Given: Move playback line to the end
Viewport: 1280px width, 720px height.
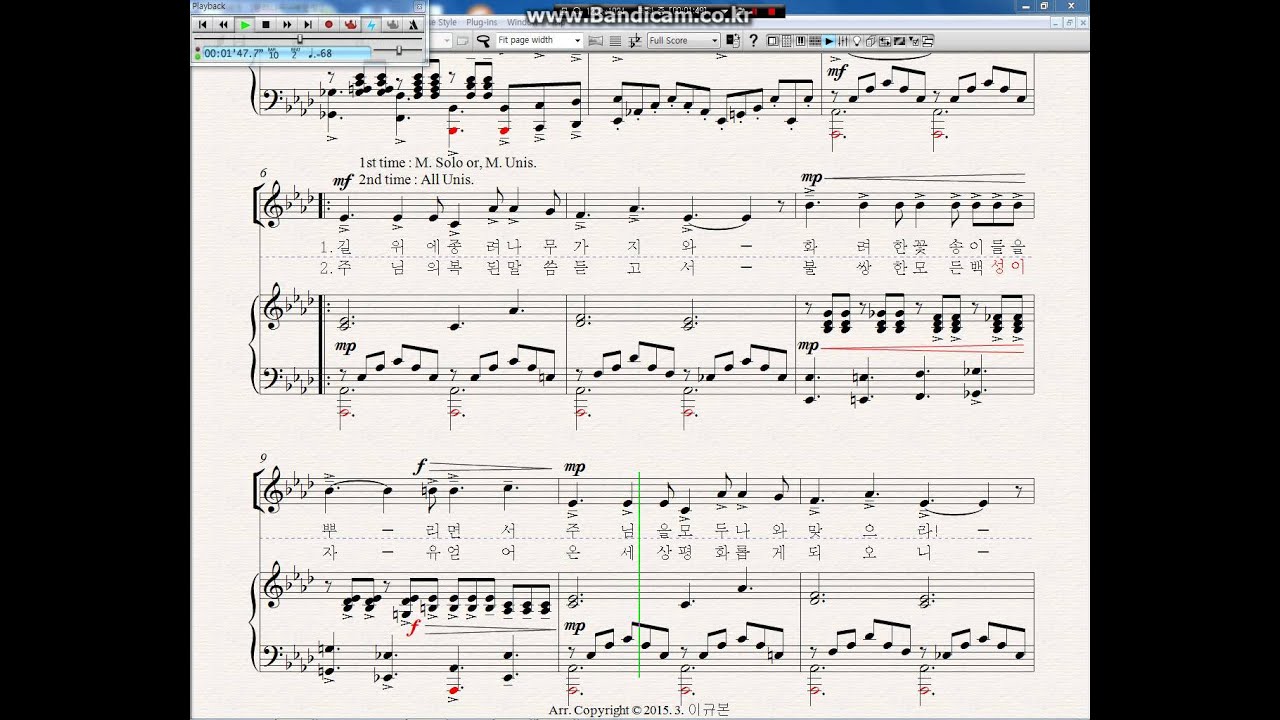Looking at the screenshot, I should [308, 24].
